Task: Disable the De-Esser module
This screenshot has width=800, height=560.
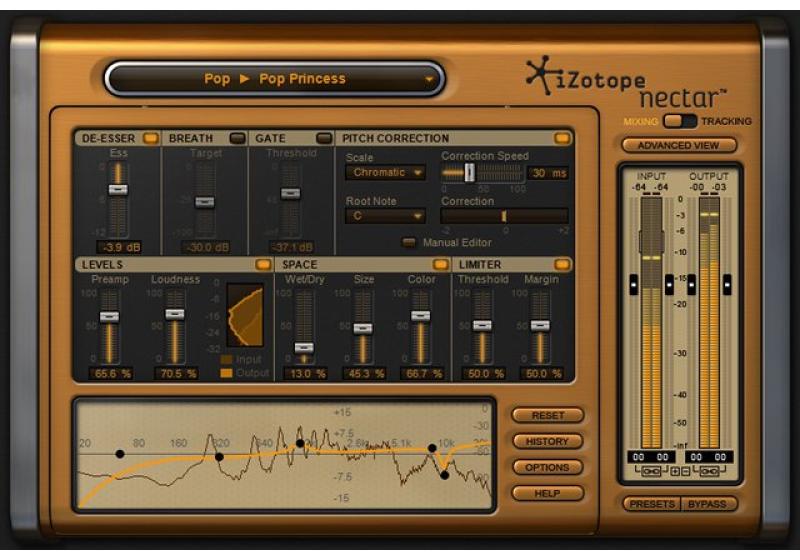Action: [x=150, y=138]
